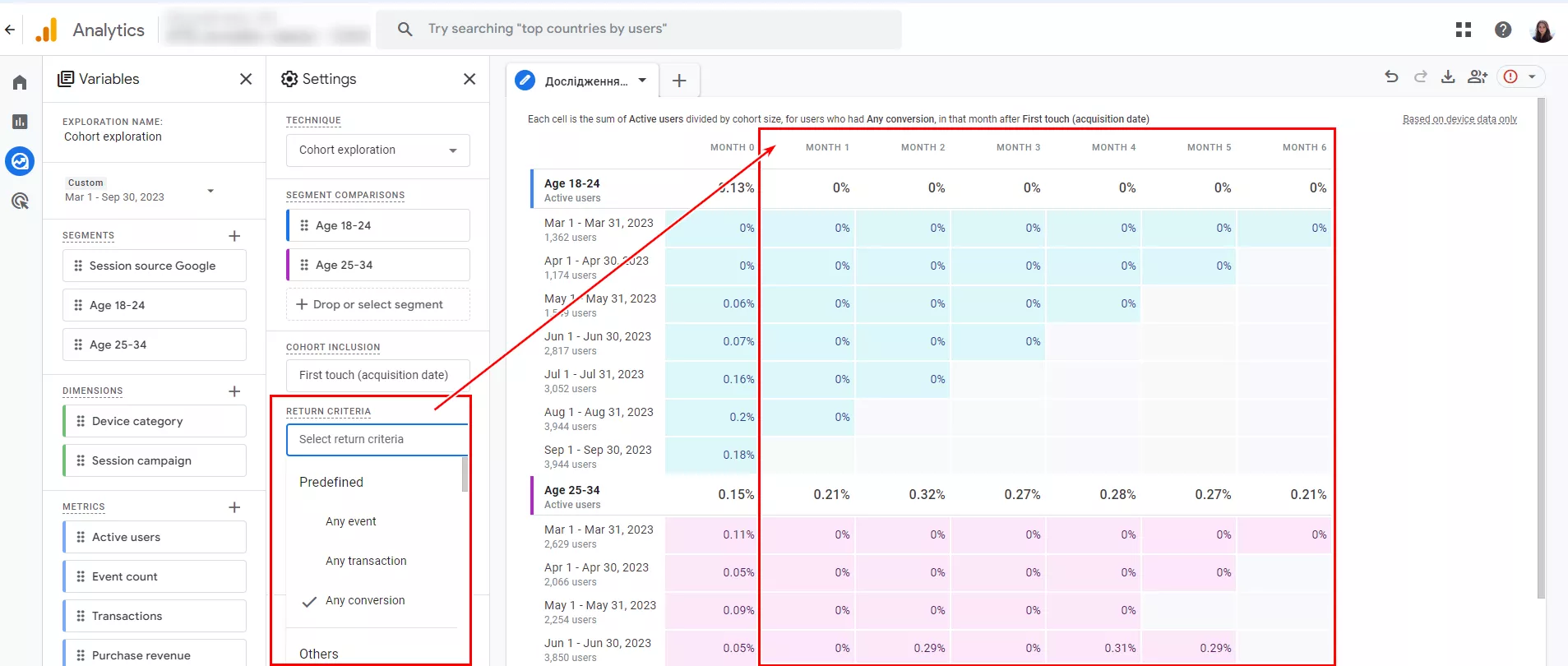
Task: Click the back arrow icon
Action: tap(10, 30)
